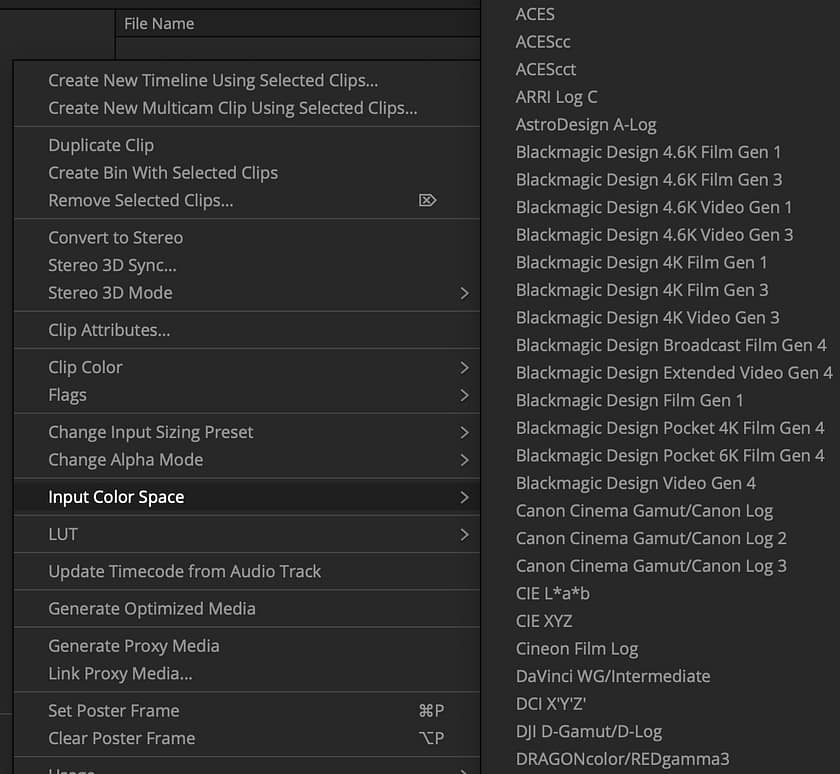Select DRAGONcolor/REDgamma3
The image size is (840, 774).
tap(622, 759)
